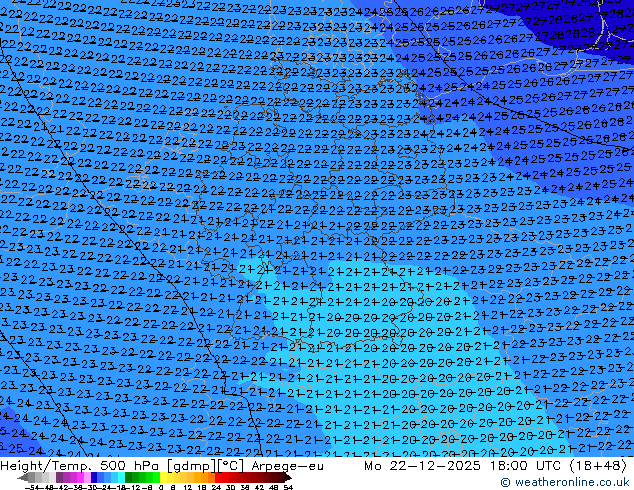Click the '[gdmp]' unit label
This screenshot has height=490, width=634.
click(x=191, y=466)
